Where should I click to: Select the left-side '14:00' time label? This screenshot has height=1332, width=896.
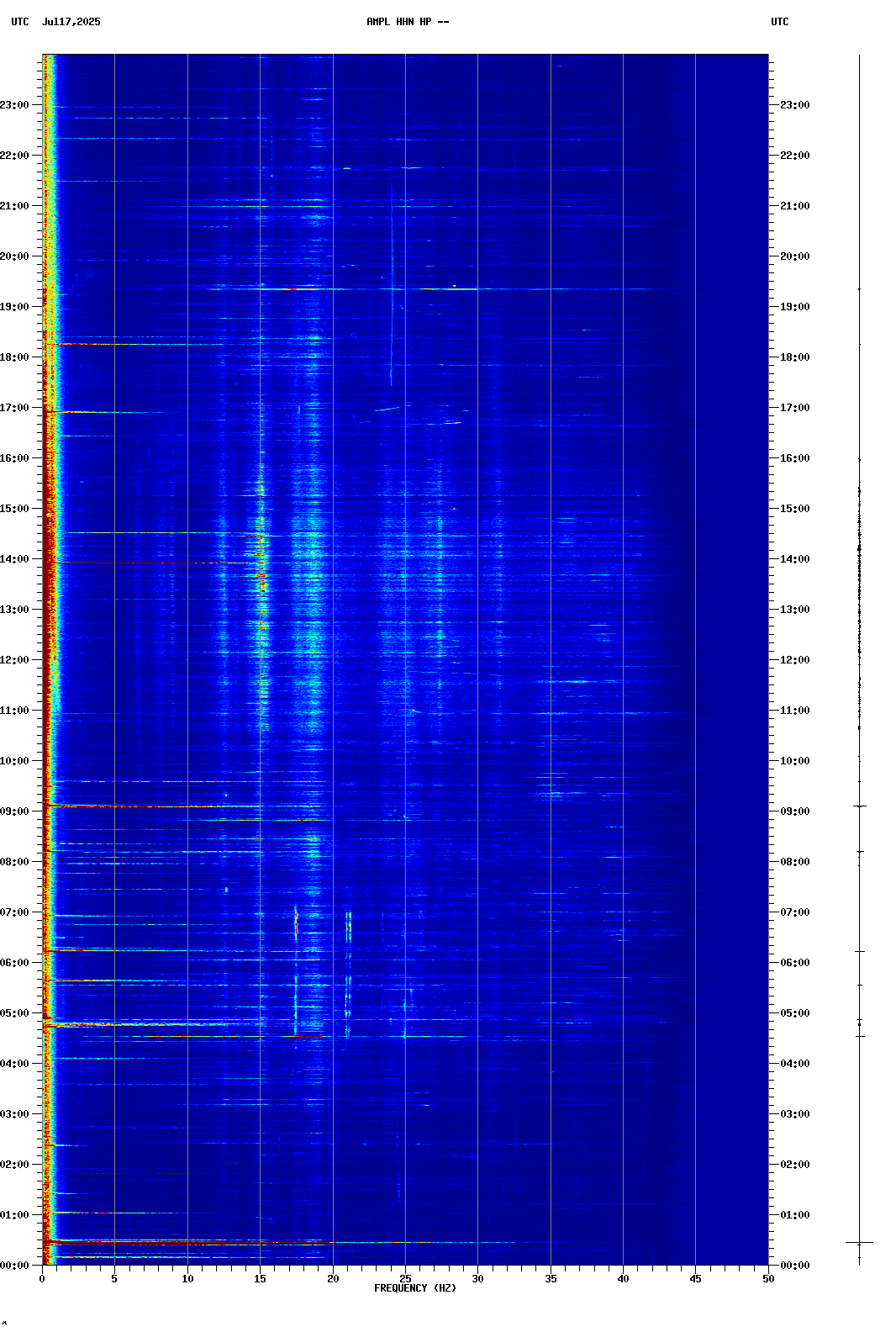14,559
